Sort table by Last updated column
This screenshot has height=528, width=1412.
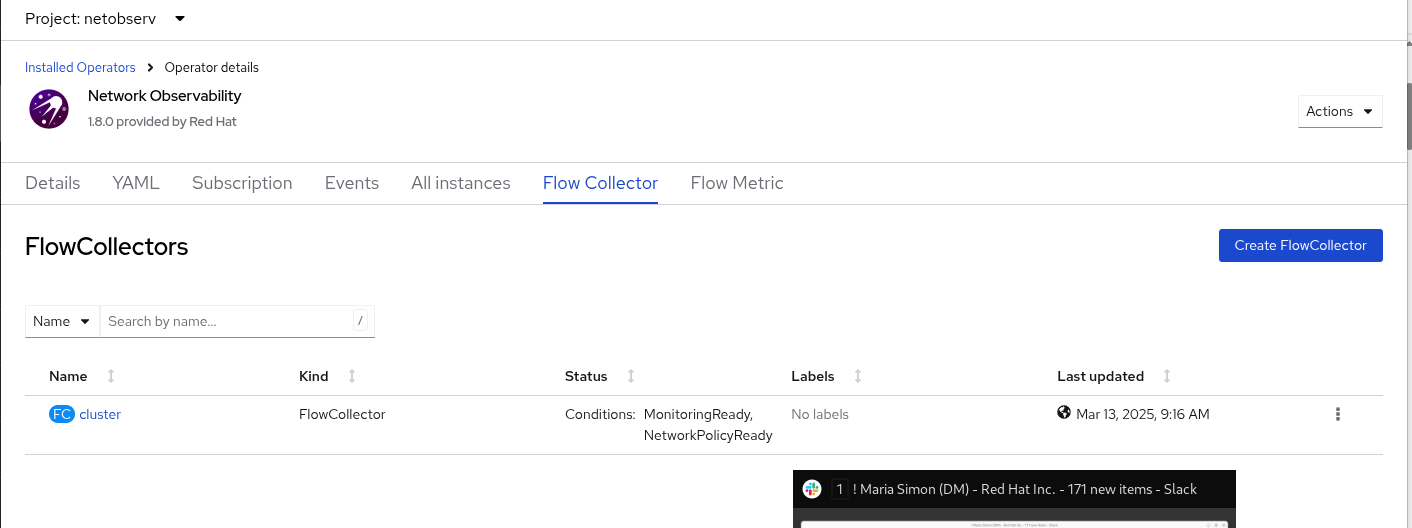[x=1167, y=376]
